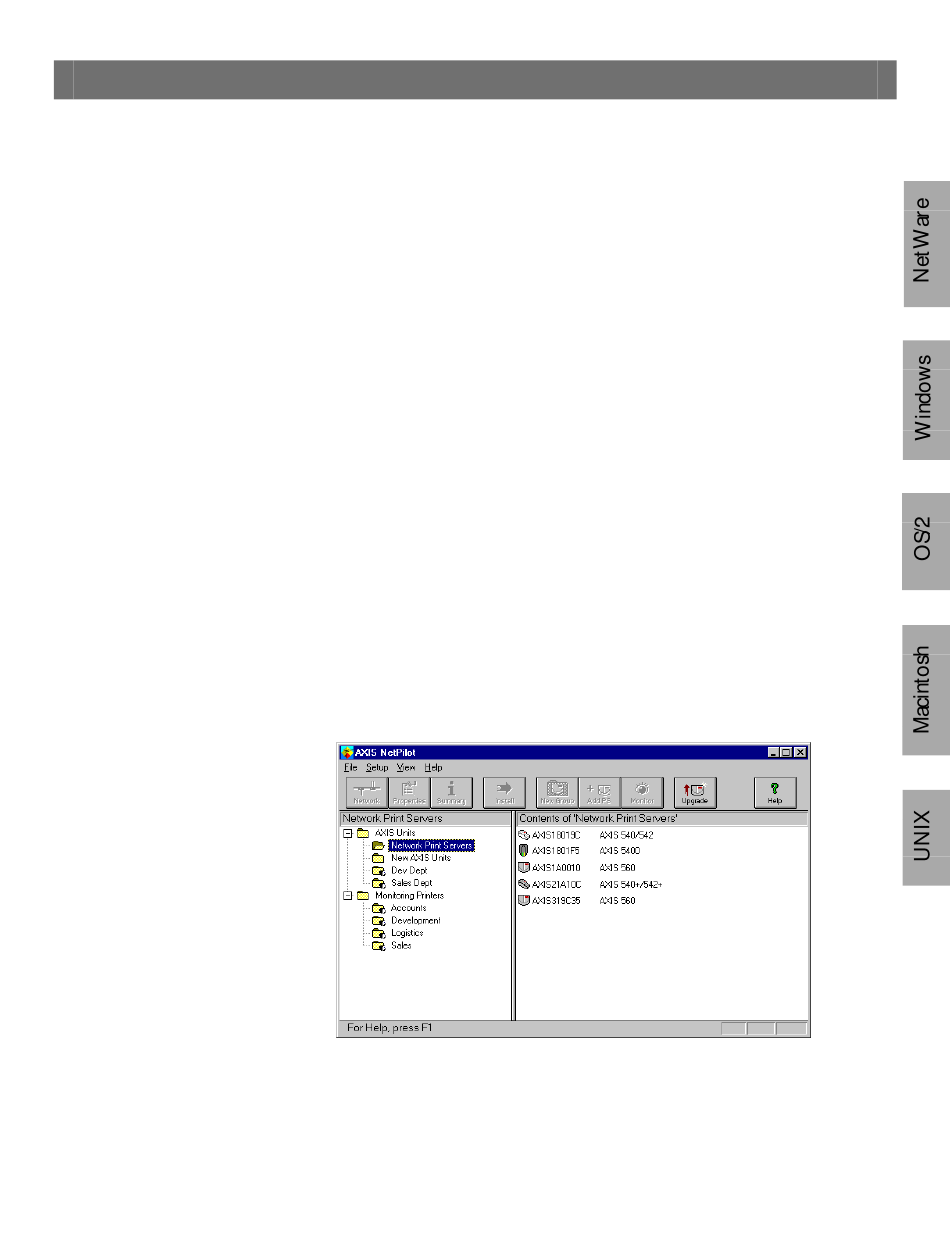Open the File menu
950x1260 pixels.
350,768
